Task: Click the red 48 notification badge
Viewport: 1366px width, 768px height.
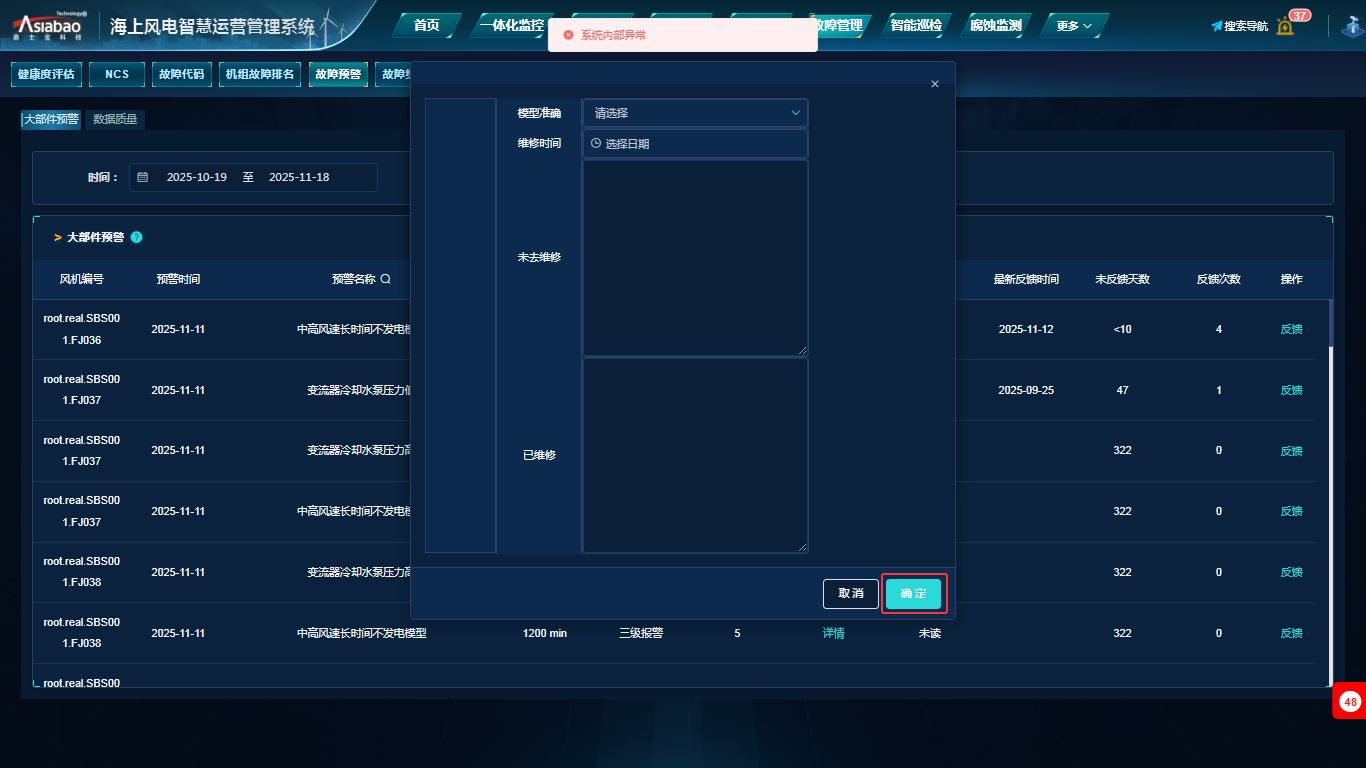Action: click(x=1350, y=702)
